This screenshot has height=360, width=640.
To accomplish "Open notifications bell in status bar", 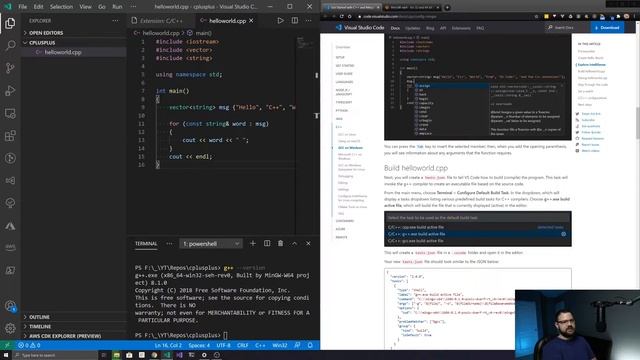I will [310, 345].
